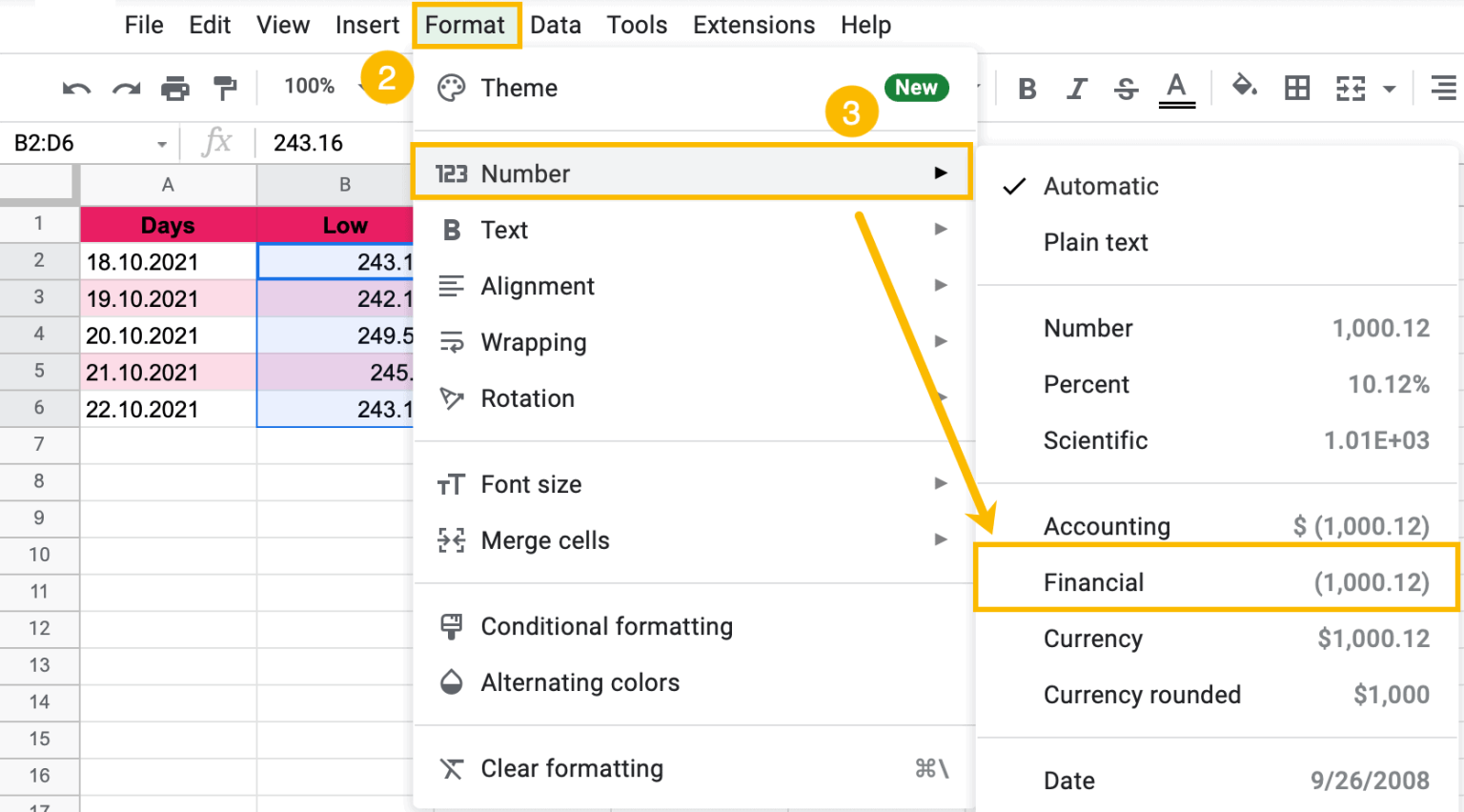Toggle Italic formatting
Screen dimensions: 1464x812
coord(1076,88)
